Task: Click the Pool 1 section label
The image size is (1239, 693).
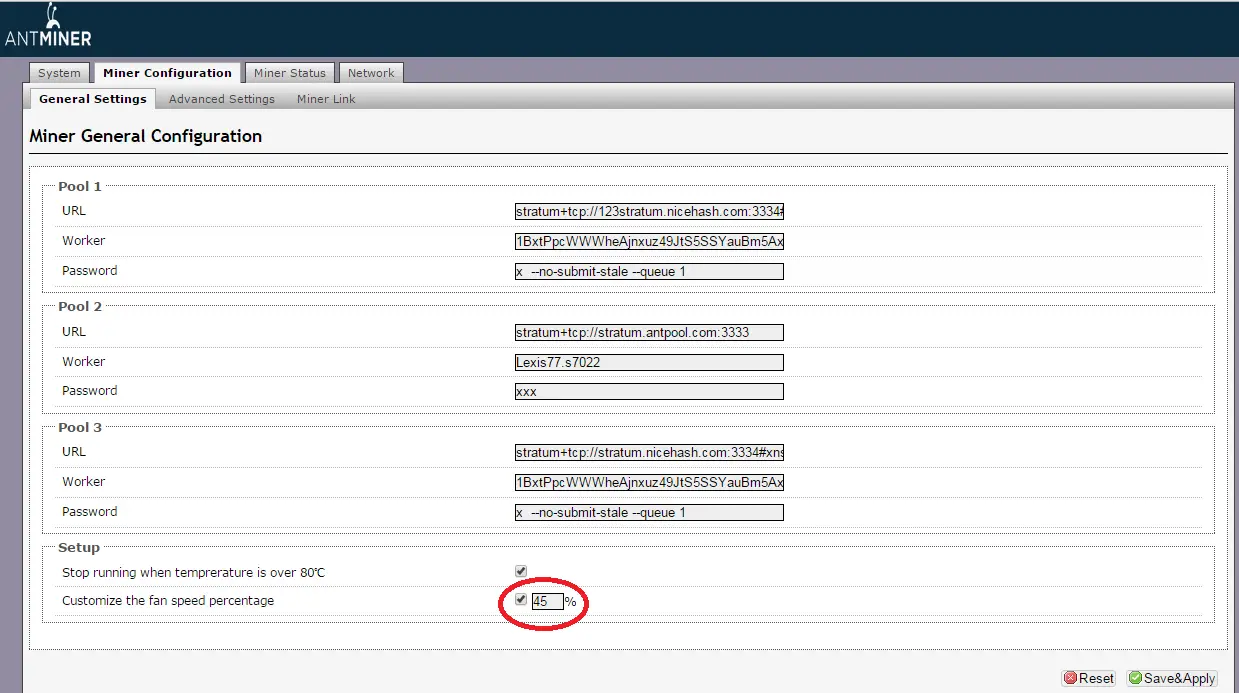Action: coord(80,186)
